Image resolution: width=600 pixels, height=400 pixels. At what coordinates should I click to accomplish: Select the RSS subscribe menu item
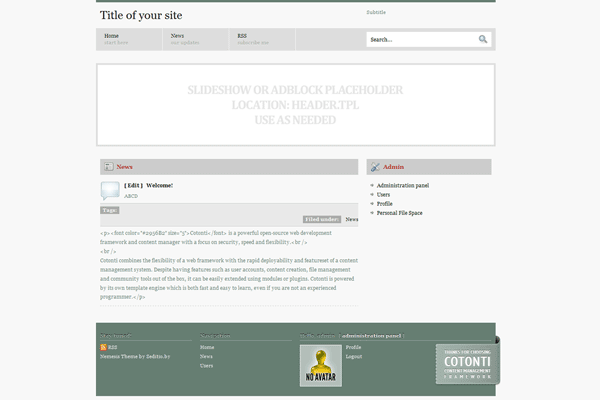pos(242,36)
